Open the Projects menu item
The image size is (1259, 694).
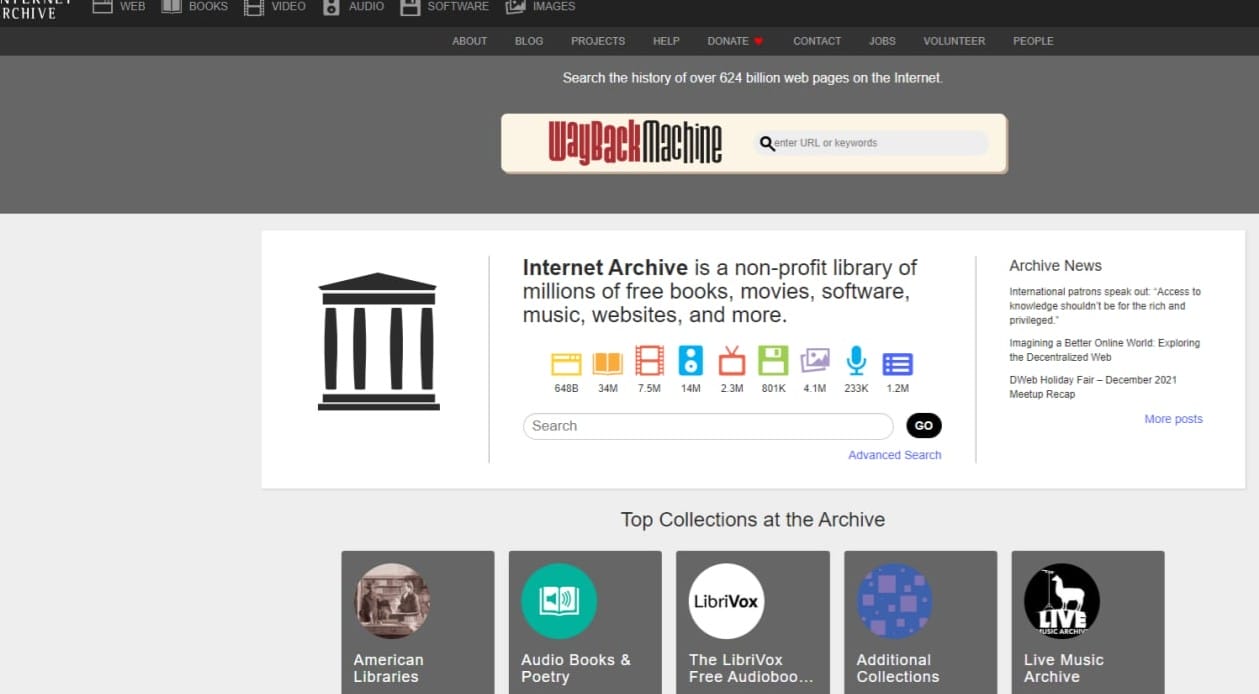pos(598,41)
